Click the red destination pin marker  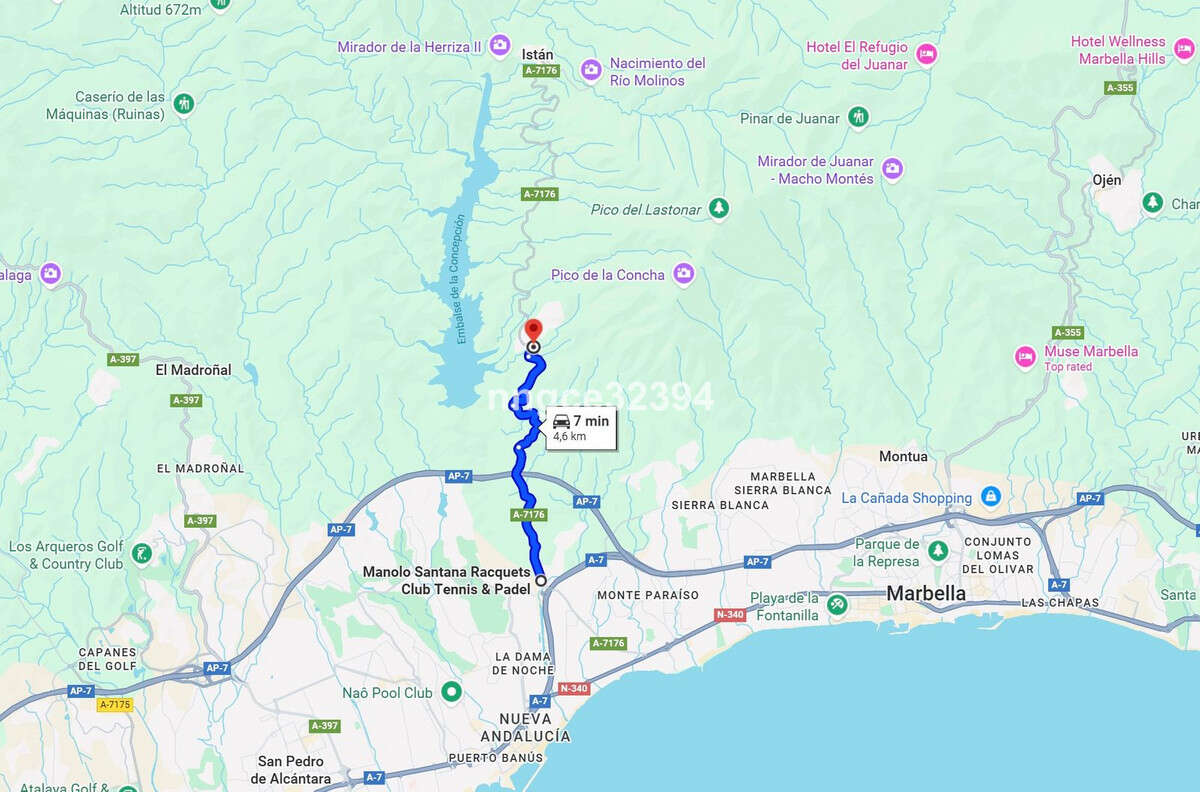point(533,330)
